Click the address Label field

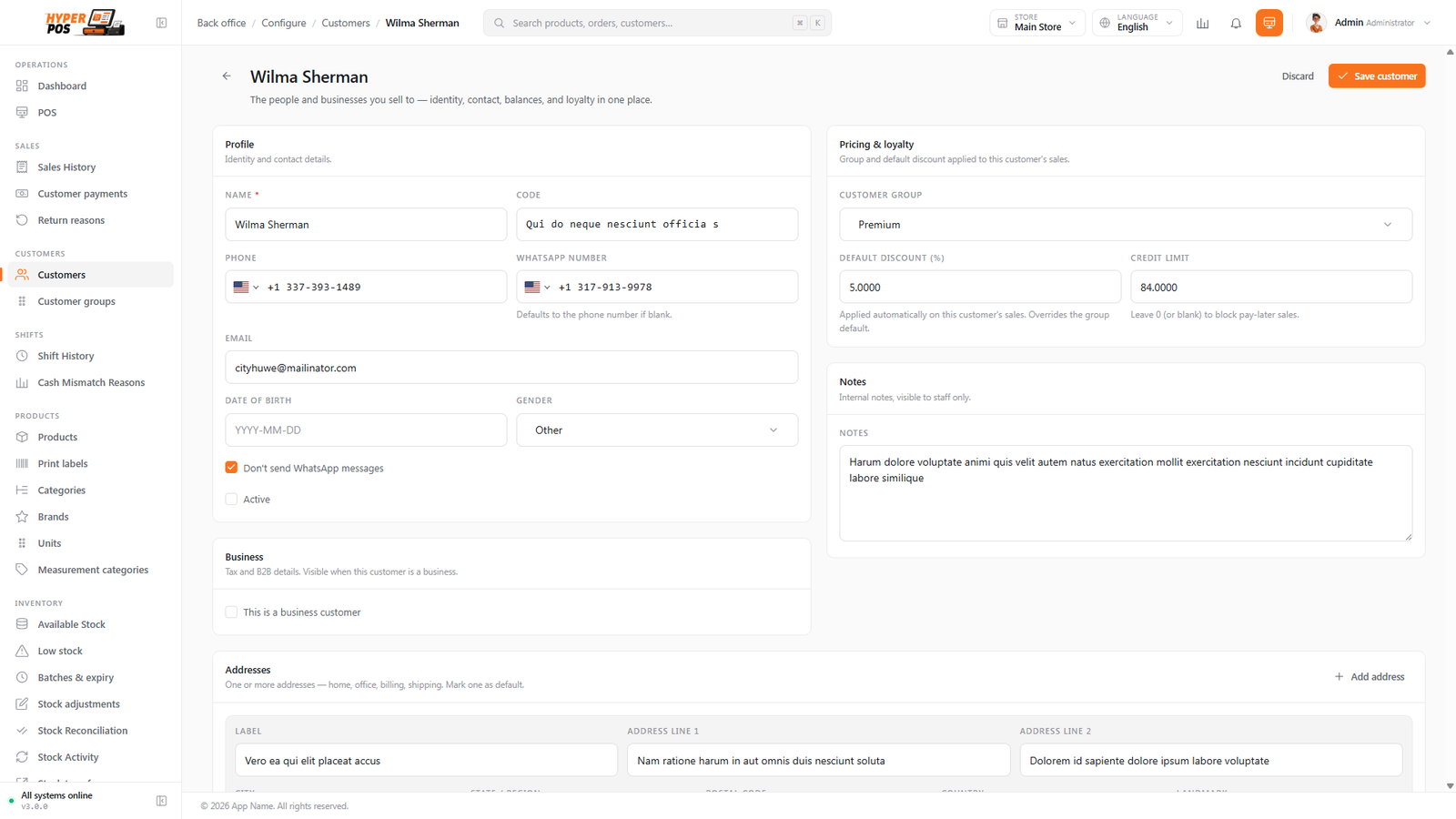pyautogui.click(x=426, y=761)
